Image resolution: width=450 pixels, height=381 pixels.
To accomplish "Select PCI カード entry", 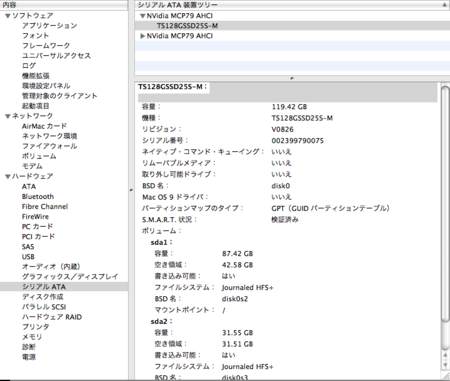I will tap(38, 236).
